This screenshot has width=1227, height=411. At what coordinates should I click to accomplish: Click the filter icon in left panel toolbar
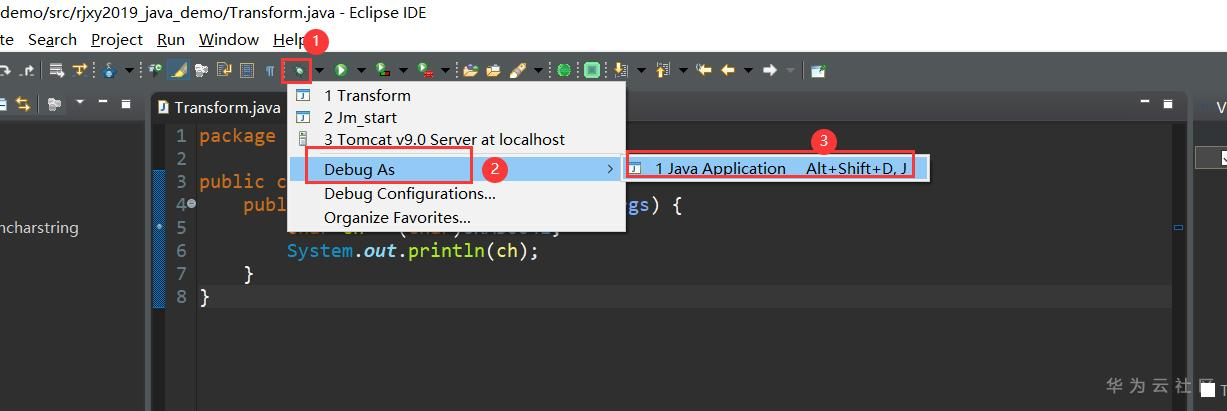[x=53, y=104]
